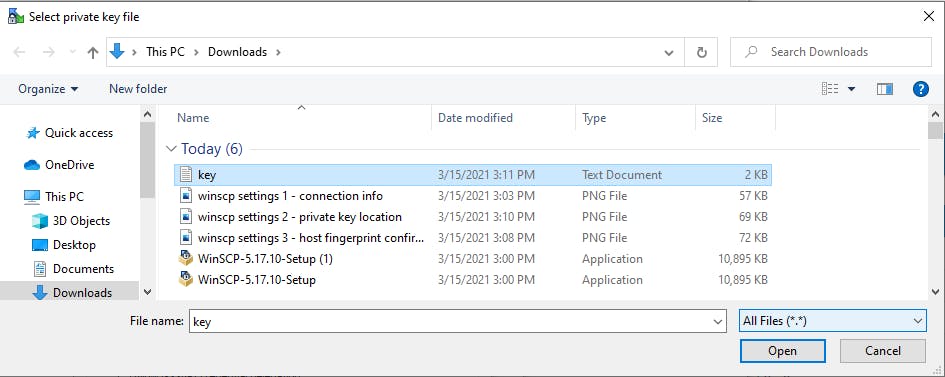Sort by Size column header
Viewport: 945px width, 377px height.
pos(712,118)
